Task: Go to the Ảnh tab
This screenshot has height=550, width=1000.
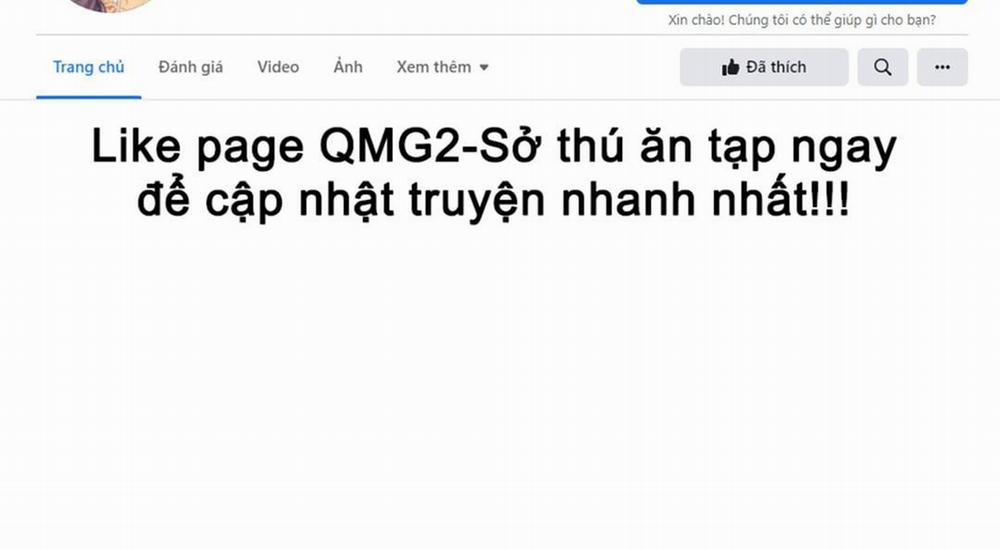Action: (x=348, y=67)
